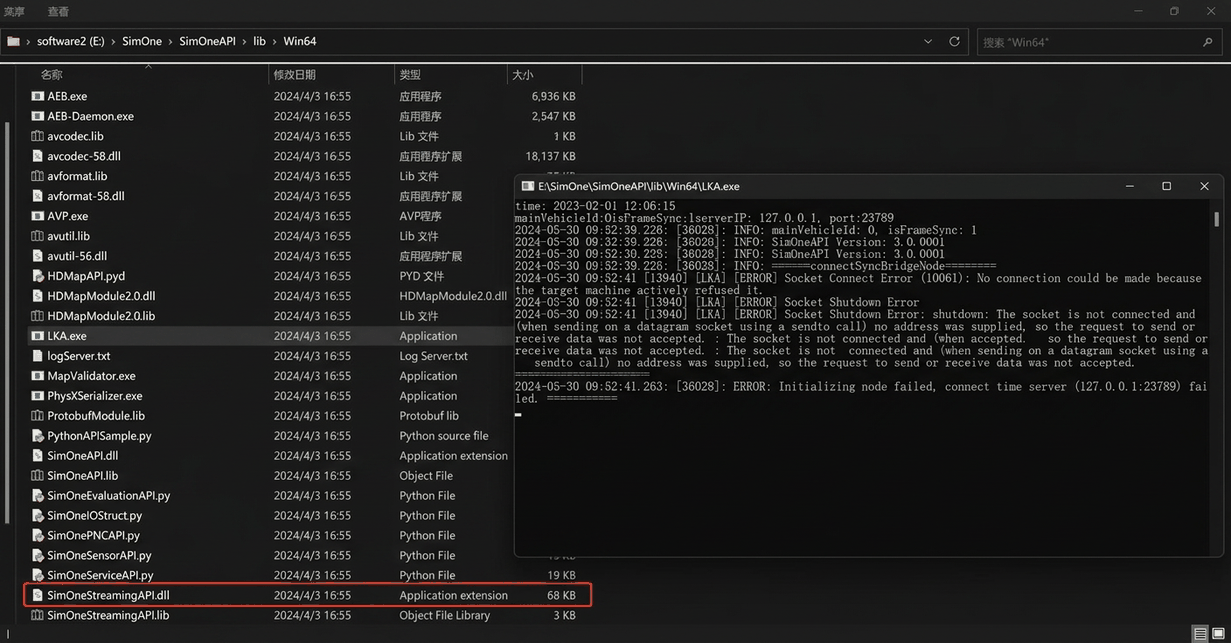Image resolution: width=1231 pixels, height=643 pixels.
Task: Select the avutil-56.dll file icon
Action: tap(38, 256)
